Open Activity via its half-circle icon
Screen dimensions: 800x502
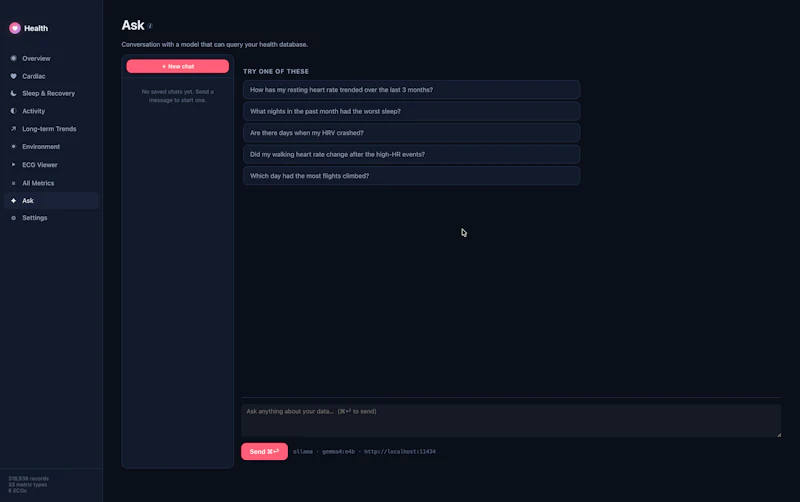tap(13, 111)
